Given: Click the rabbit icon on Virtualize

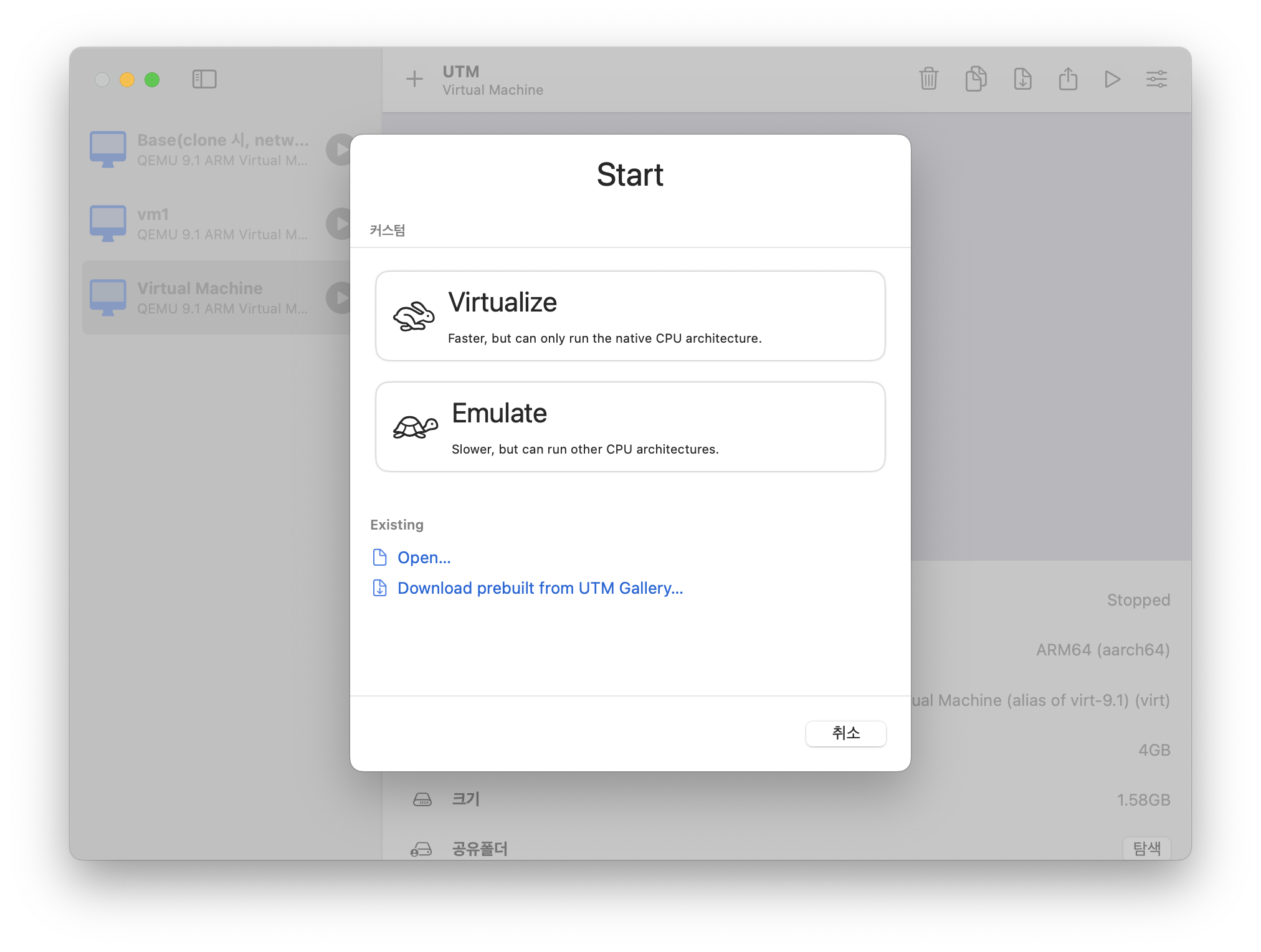Looking at the screenshot, I should tap(414, 317).
